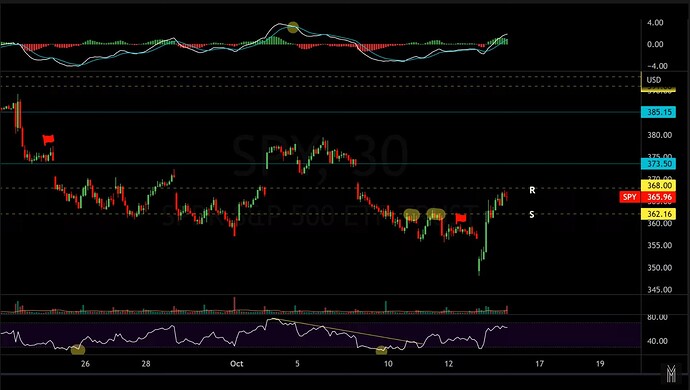Click the 365.96 current price label

click(x=659, y=197)
